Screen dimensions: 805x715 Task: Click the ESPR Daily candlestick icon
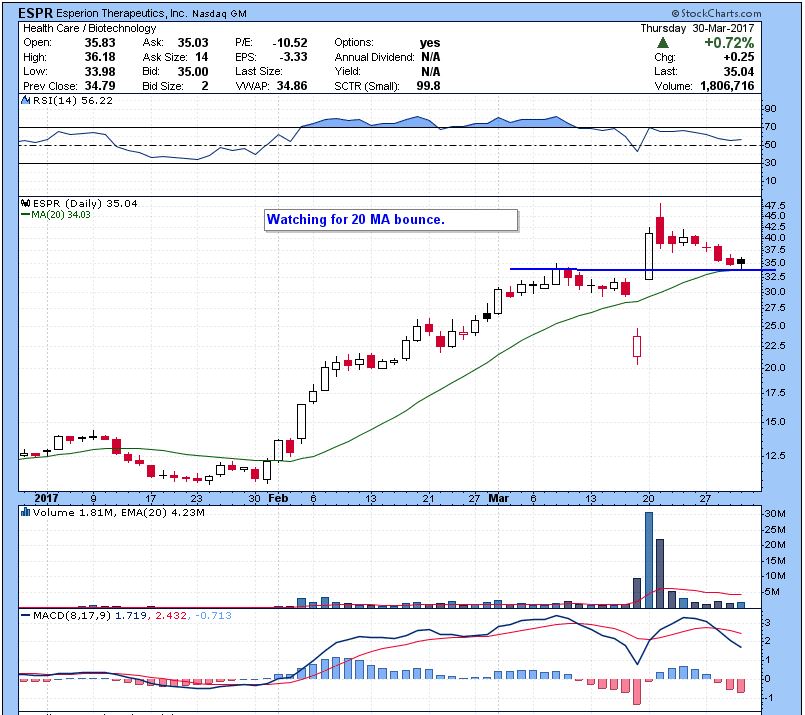coord(25,203)
